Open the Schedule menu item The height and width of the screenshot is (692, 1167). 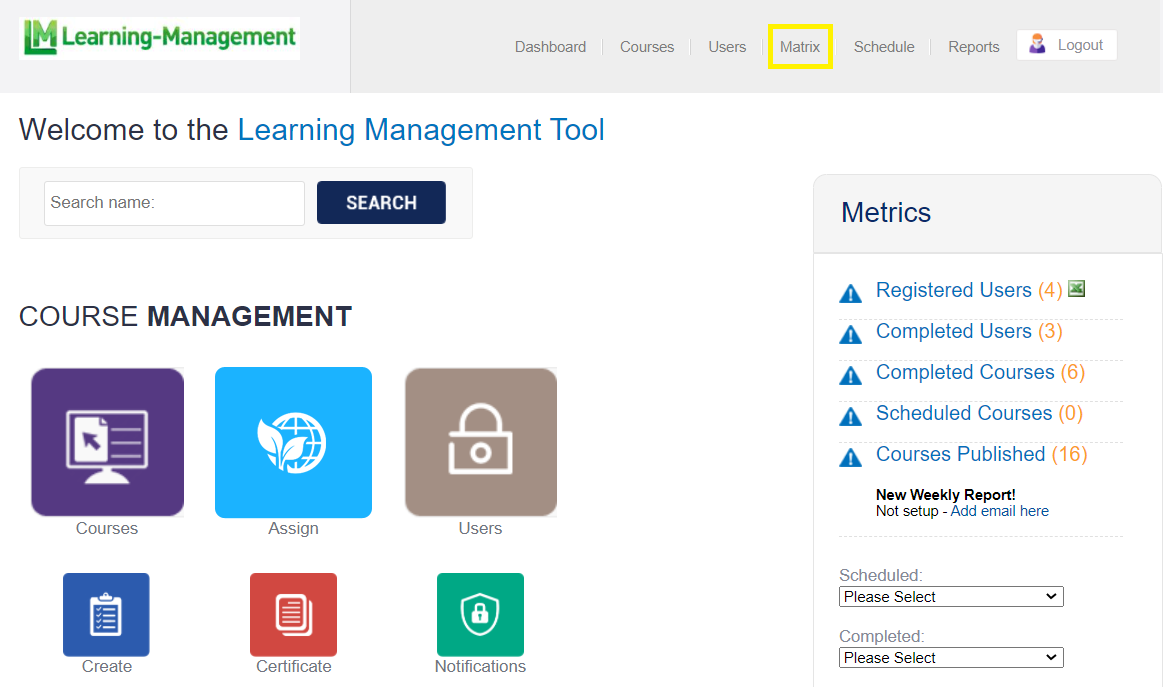884,47
